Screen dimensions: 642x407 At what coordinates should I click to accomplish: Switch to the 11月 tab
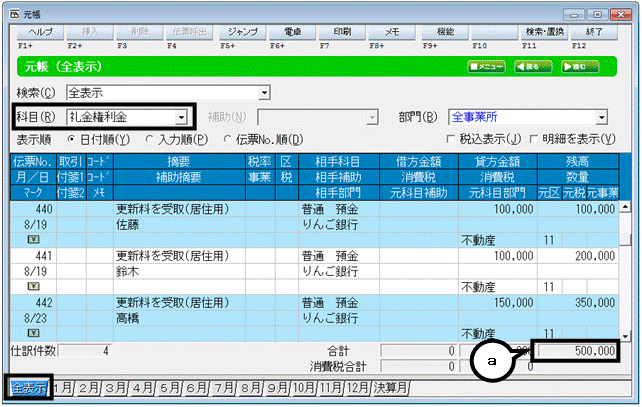(331, 387)
